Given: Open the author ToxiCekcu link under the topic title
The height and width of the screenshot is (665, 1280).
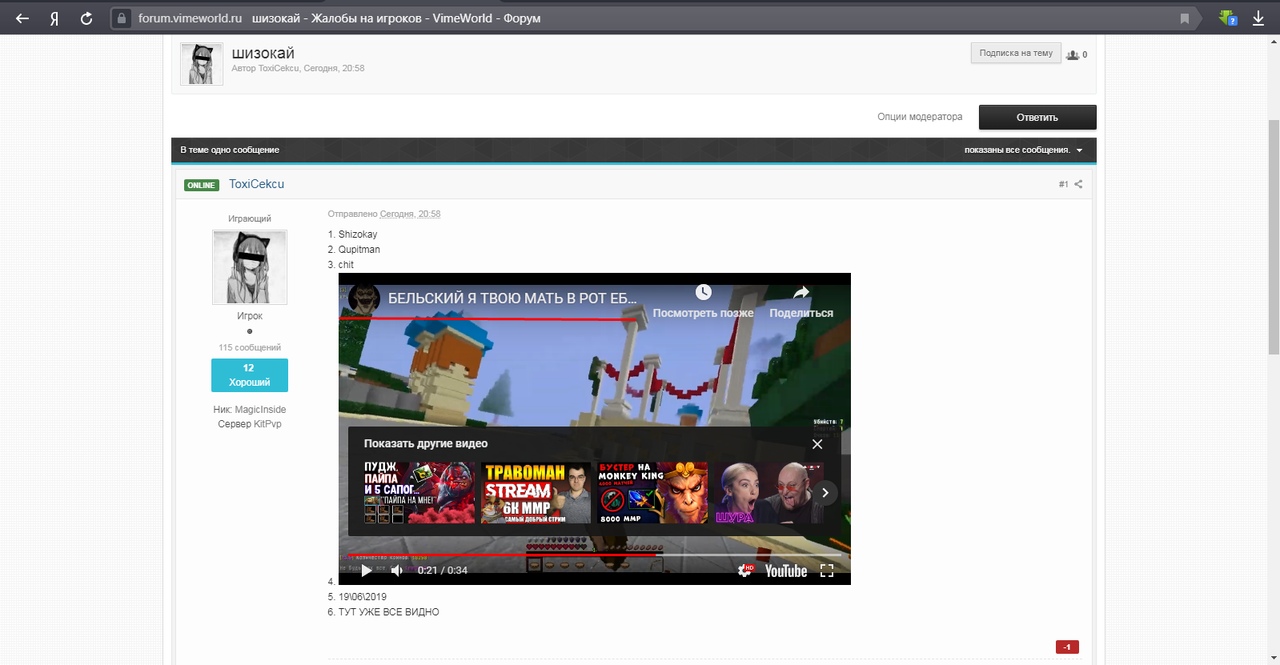Looking at the screenshot, I should click(x=279, y=68).
